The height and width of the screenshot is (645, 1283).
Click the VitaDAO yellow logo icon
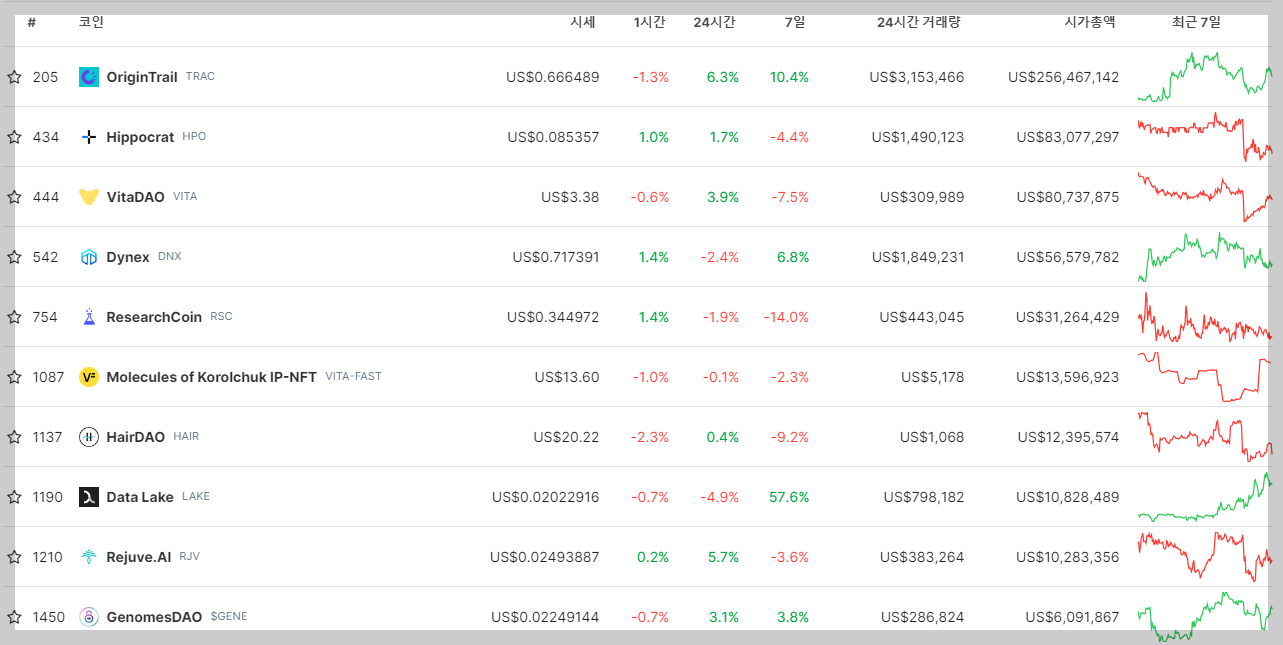[x=89, y=197]
